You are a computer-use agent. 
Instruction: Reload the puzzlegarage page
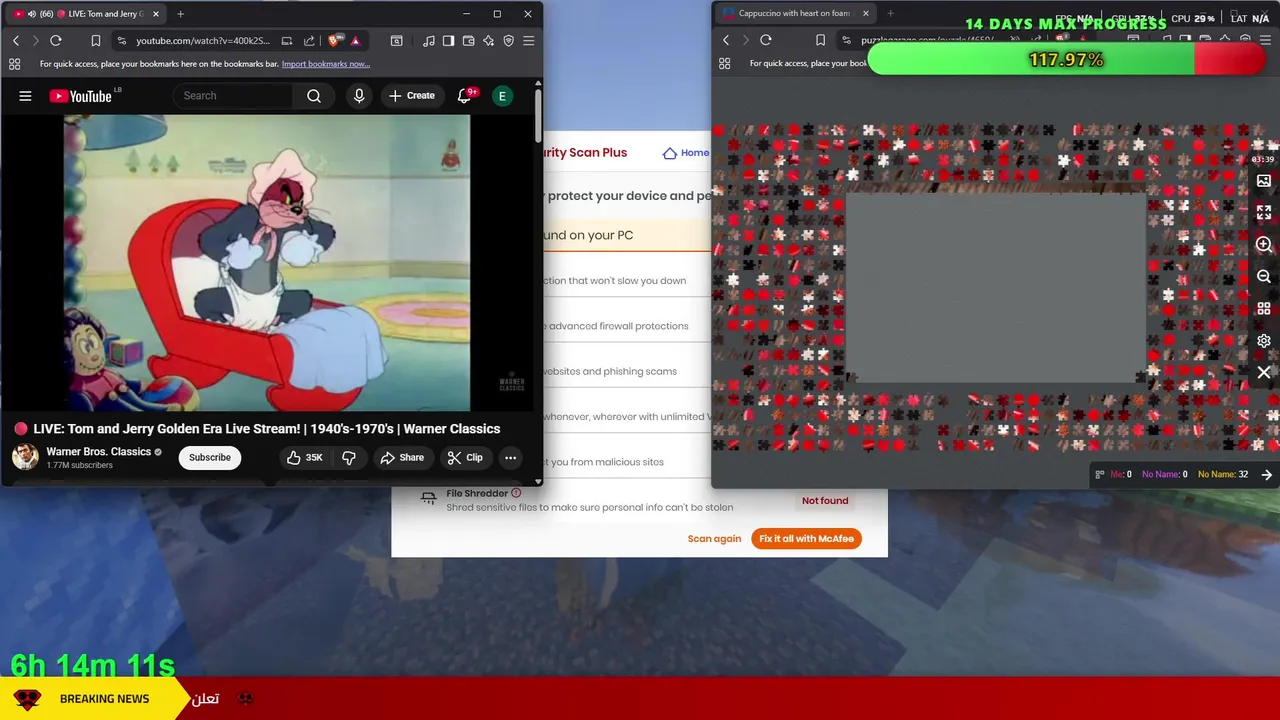click(766, 40)
